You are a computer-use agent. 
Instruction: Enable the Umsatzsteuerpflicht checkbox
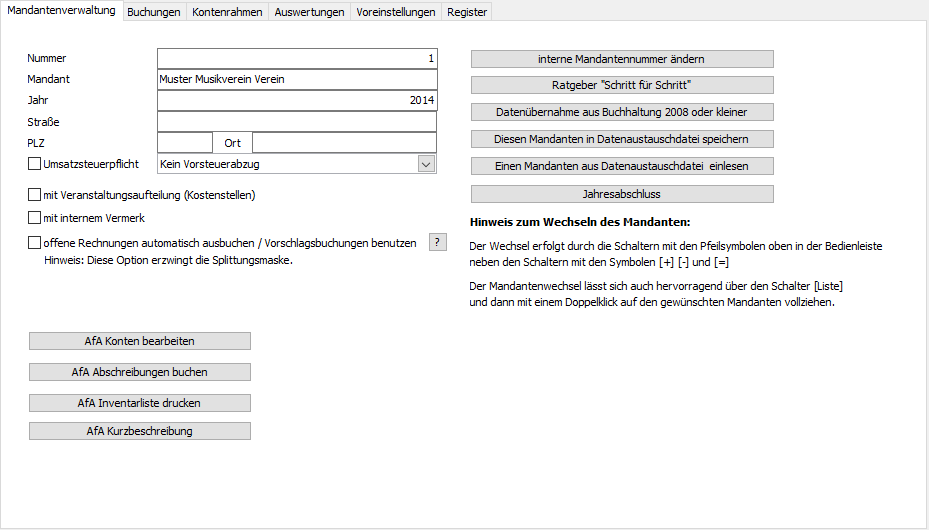(x=35, y=163)
